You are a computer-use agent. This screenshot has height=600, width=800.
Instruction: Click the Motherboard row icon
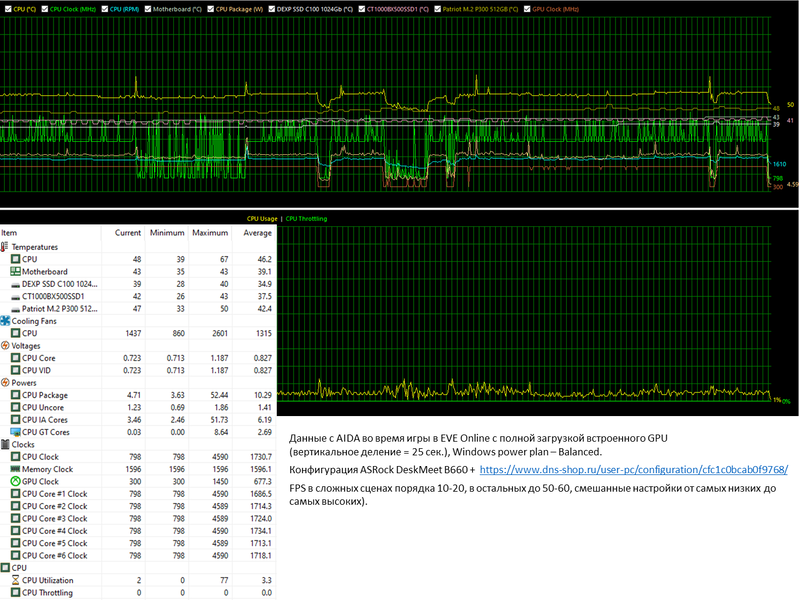click(16, 271)
